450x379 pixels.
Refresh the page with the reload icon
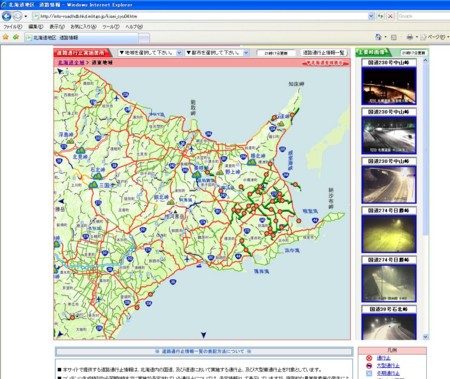click(x=381, y=16)
